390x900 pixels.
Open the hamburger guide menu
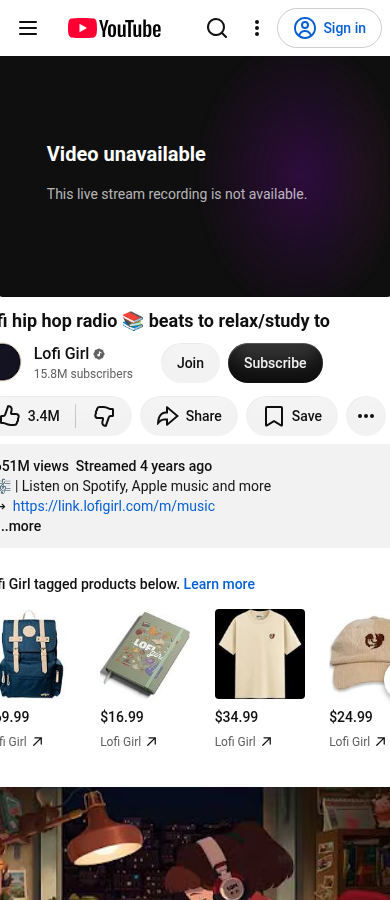28,28
